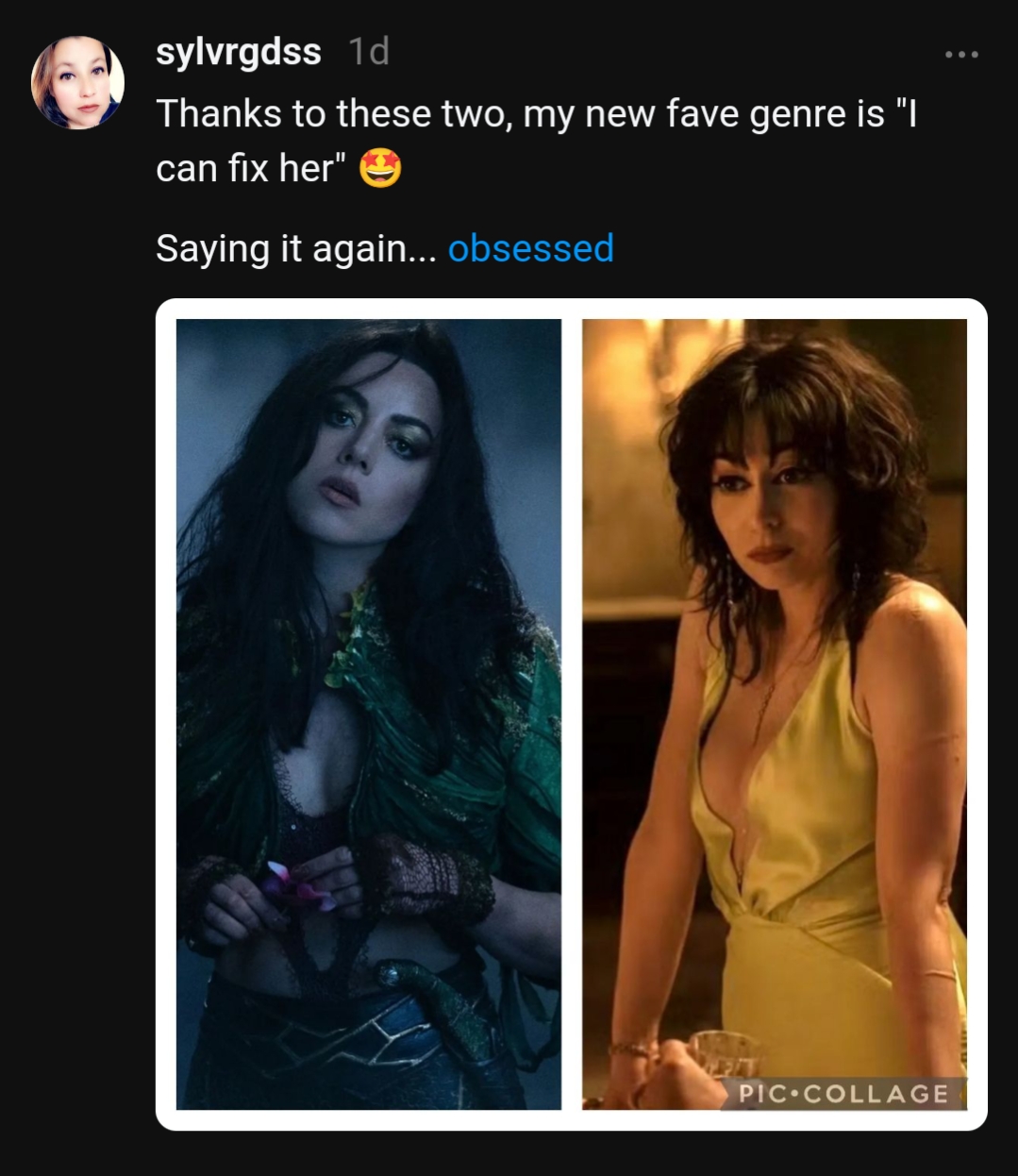Click the "Saying it again..." text line

(x=295, y=248)
